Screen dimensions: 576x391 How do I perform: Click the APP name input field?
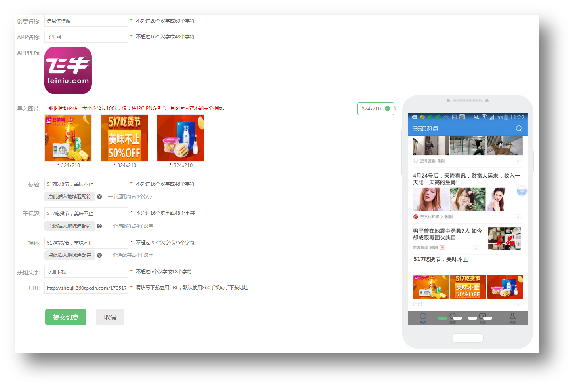pos(86,37)
